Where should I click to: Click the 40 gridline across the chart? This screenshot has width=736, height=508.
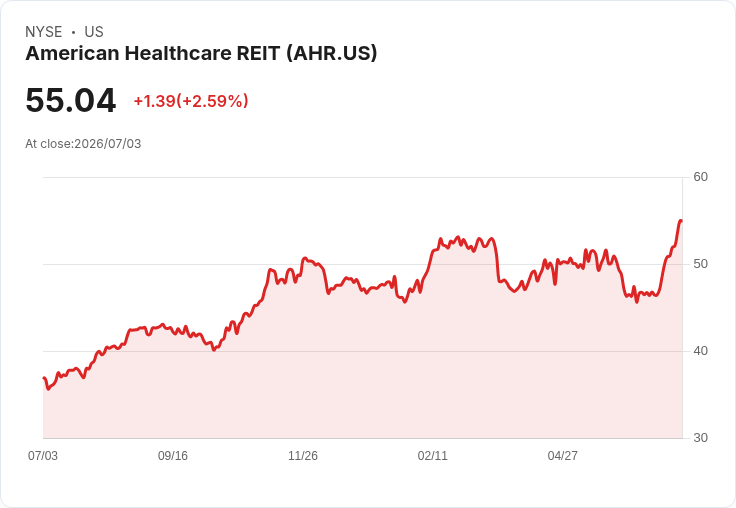pos(363,351)
